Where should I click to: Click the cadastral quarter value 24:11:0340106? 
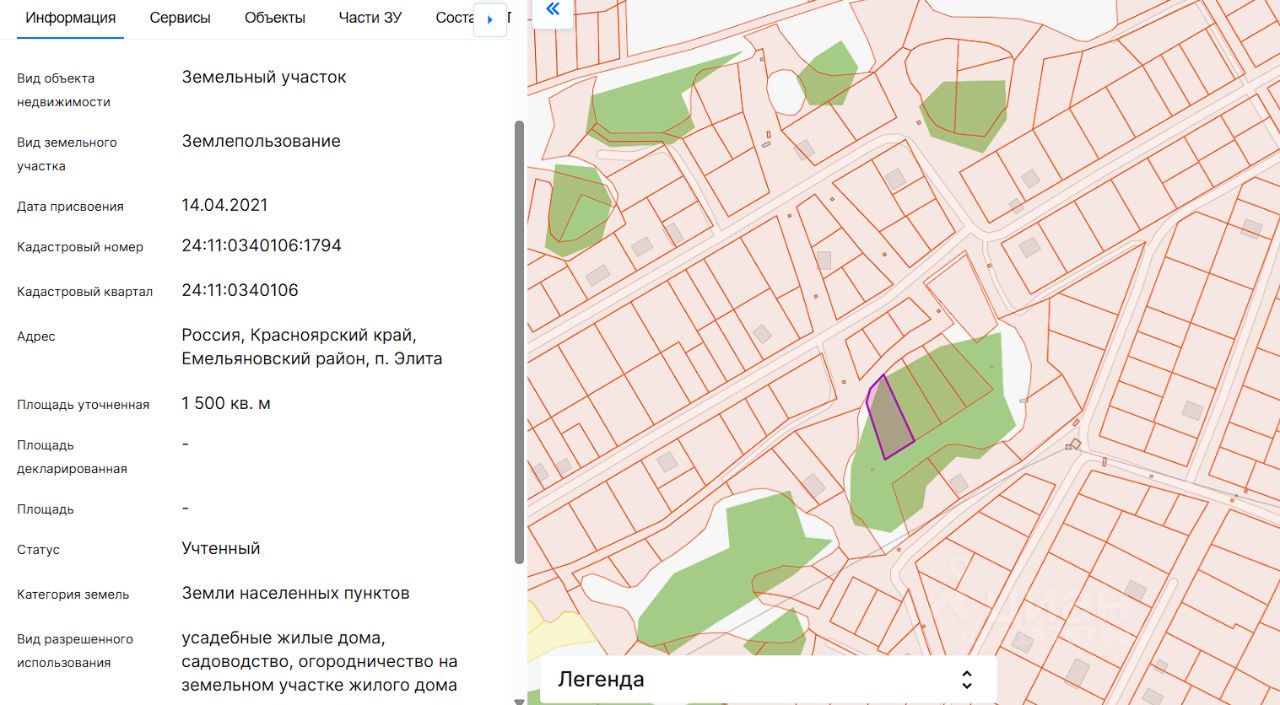point(240,290)
